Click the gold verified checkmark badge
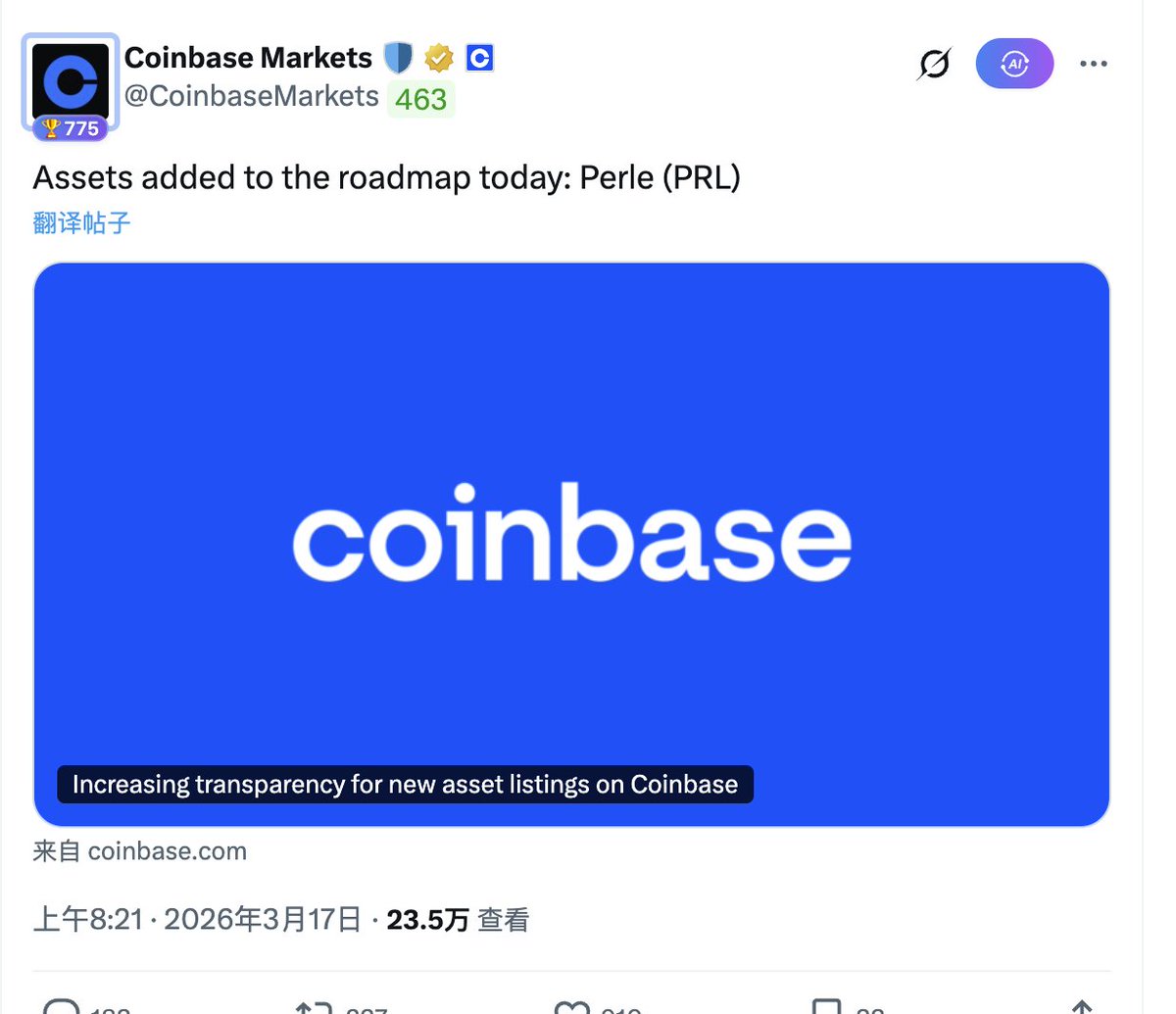 [439, 59]
